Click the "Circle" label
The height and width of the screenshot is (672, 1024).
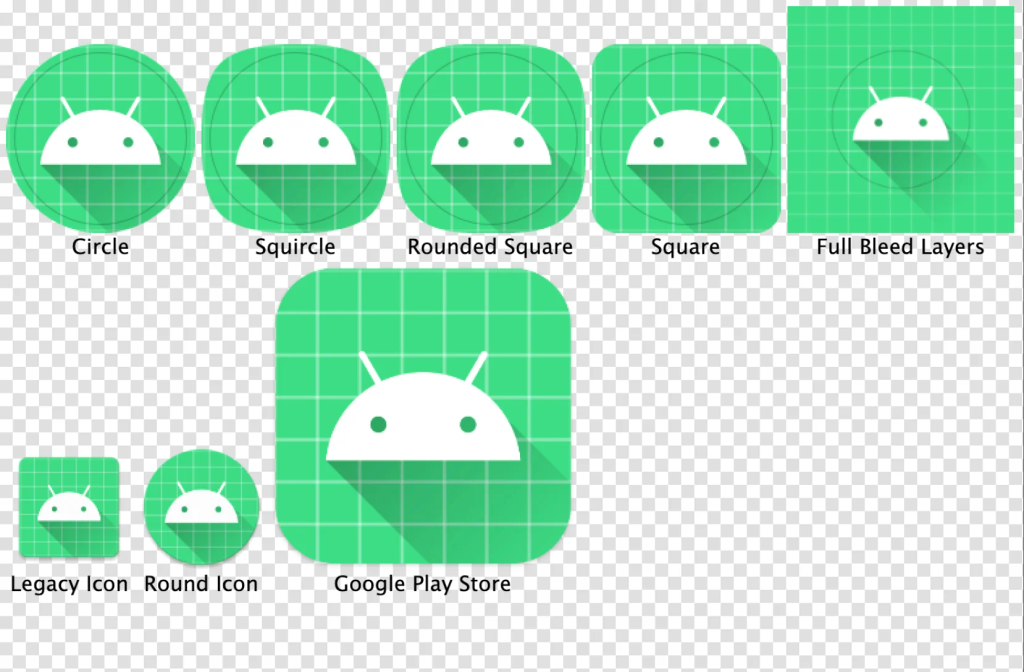pos(101,247)
